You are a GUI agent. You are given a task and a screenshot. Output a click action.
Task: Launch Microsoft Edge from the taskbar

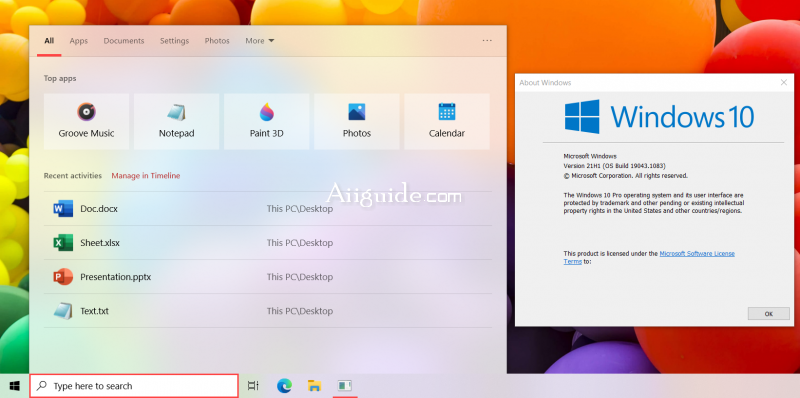[284, 386]
